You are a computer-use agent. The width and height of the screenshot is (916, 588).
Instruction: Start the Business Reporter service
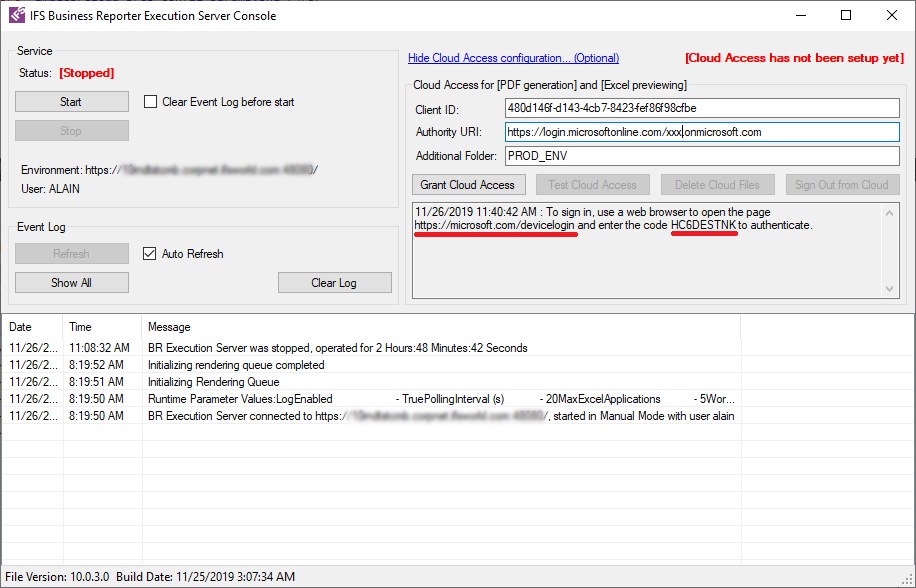coord(71,102)
